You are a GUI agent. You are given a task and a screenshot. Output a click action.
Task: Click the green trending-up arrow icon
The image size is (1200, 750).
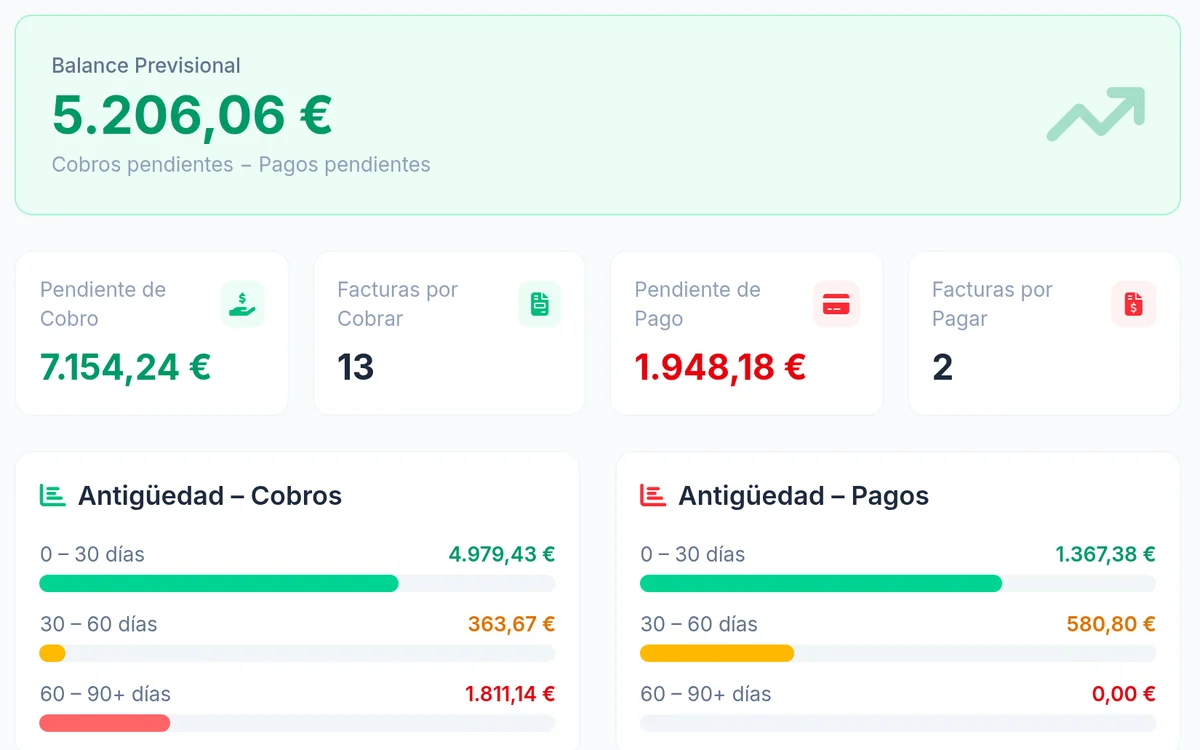(1096, 114)
